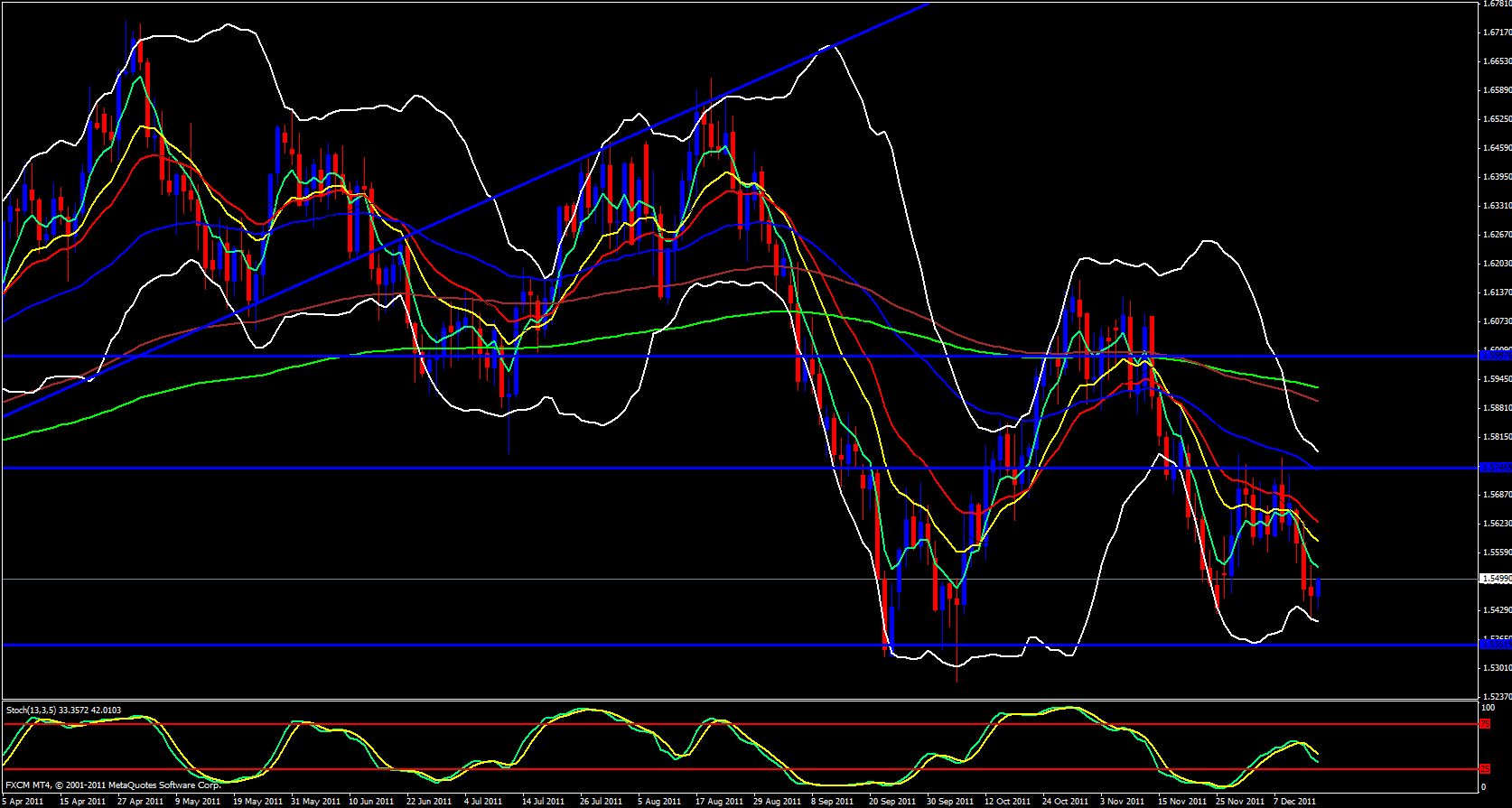
Task: Click the 20 Sep 2011 date marker
Action: tap(891, 801)
